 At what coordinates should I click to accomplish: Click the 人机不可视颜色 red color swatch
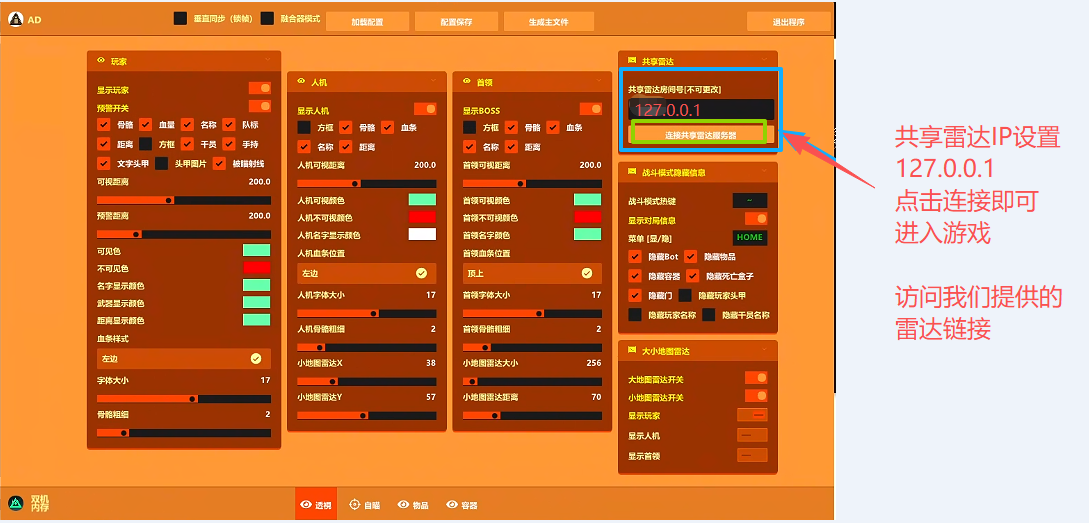(x=422, y=217)
